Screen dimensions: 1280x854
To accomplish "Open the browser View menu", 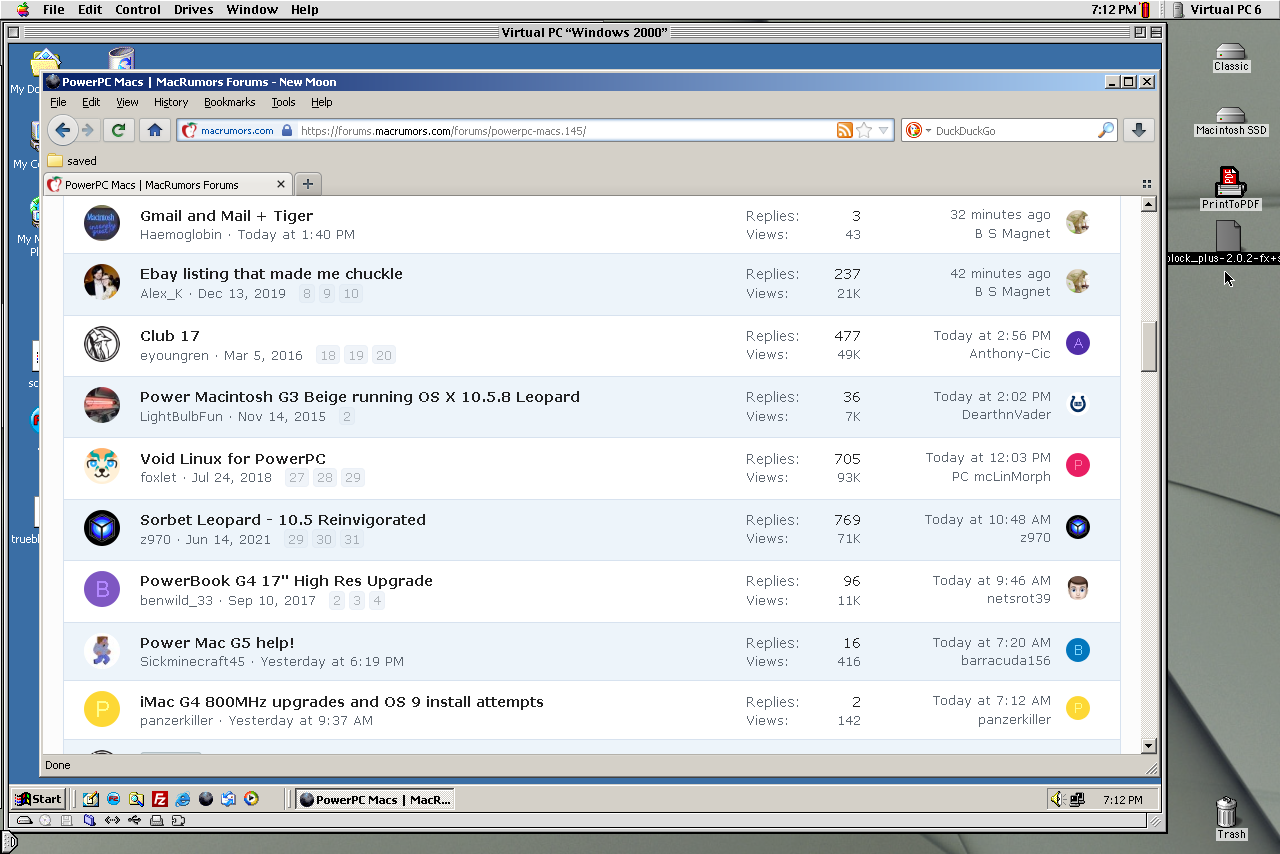I will click(127, 102).
